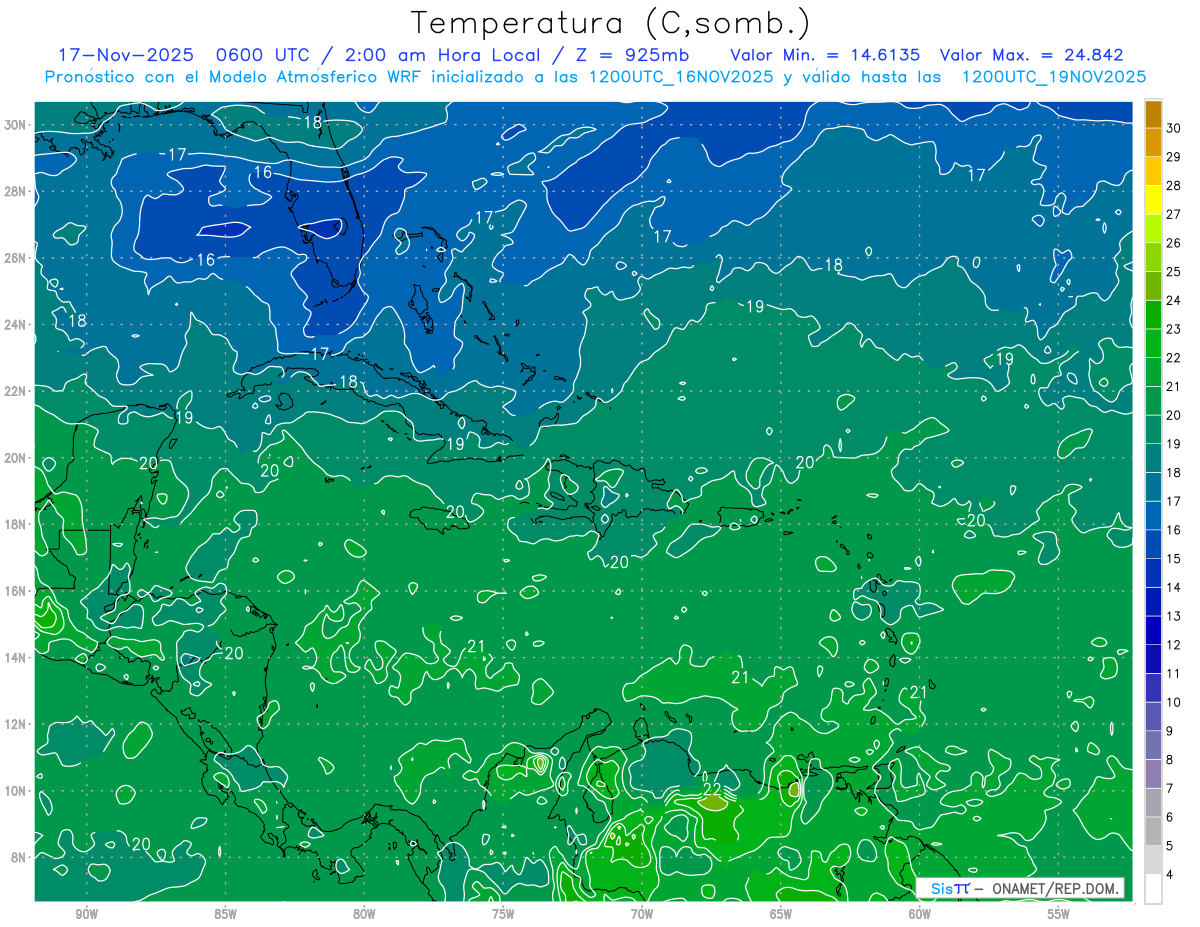Click the color scale label "30"
The width and height of the screenshot is (1200, 927).
pos(1173,127)
